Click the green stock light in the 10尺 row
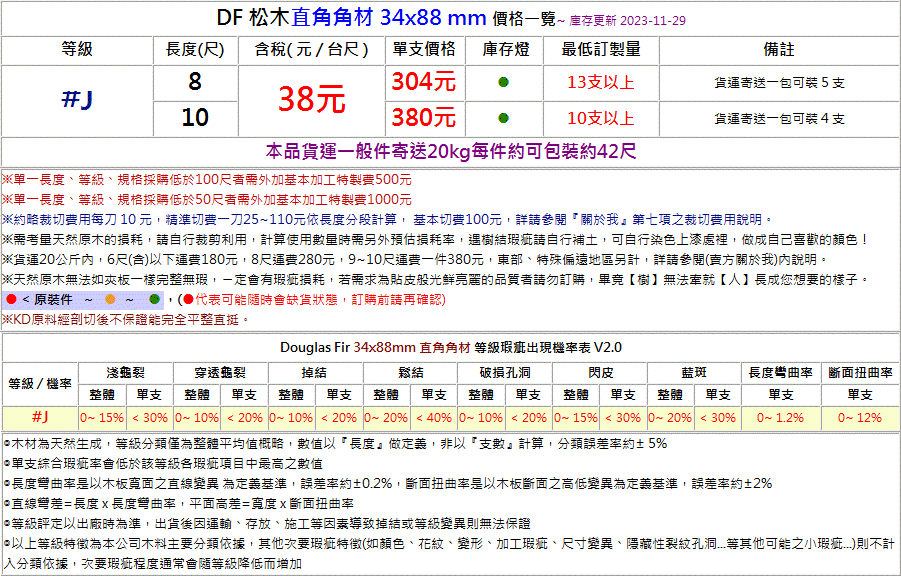901x576 pixels. pos(503,118)
